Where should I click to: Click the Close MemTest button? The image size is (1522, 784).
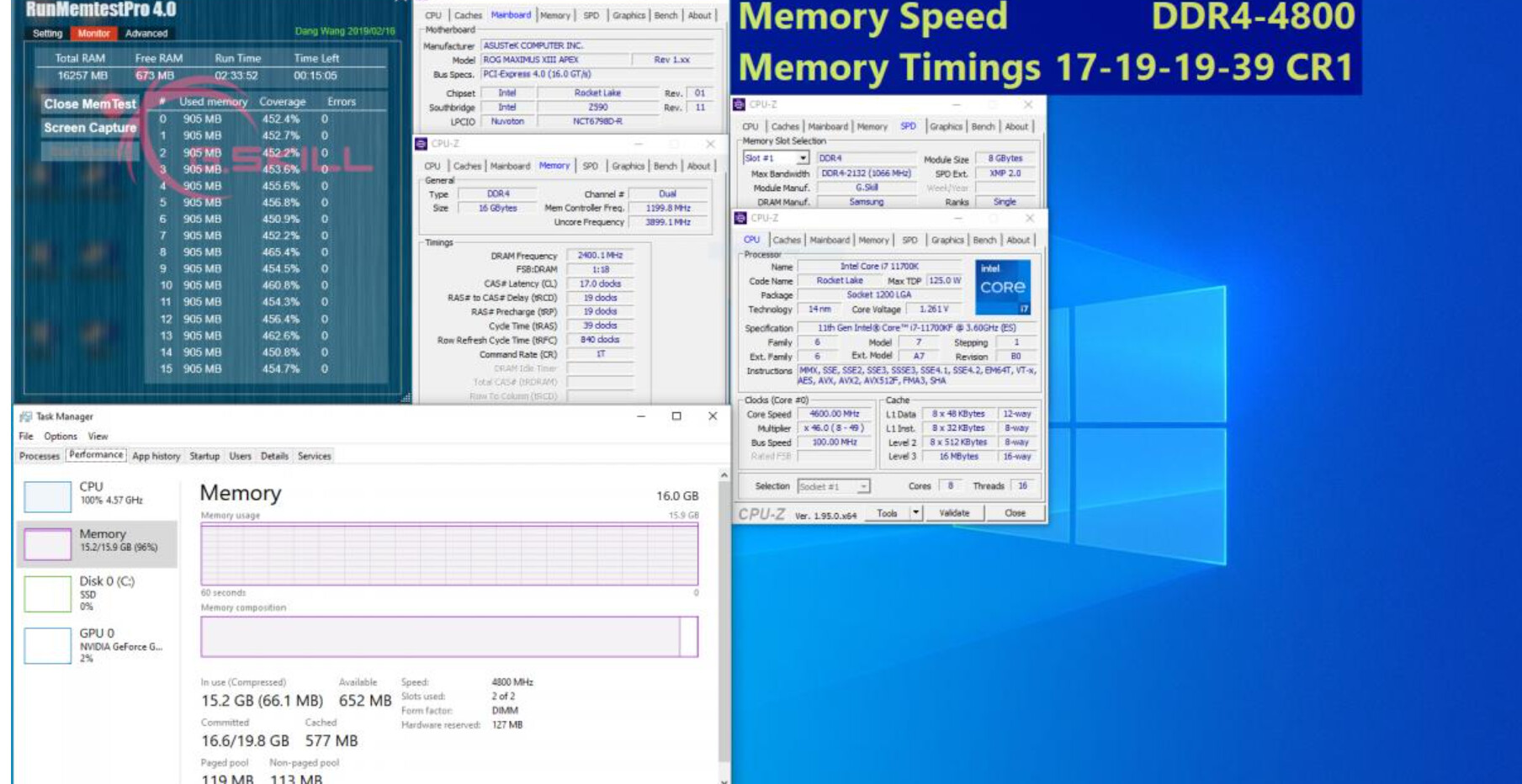[90, 104]
